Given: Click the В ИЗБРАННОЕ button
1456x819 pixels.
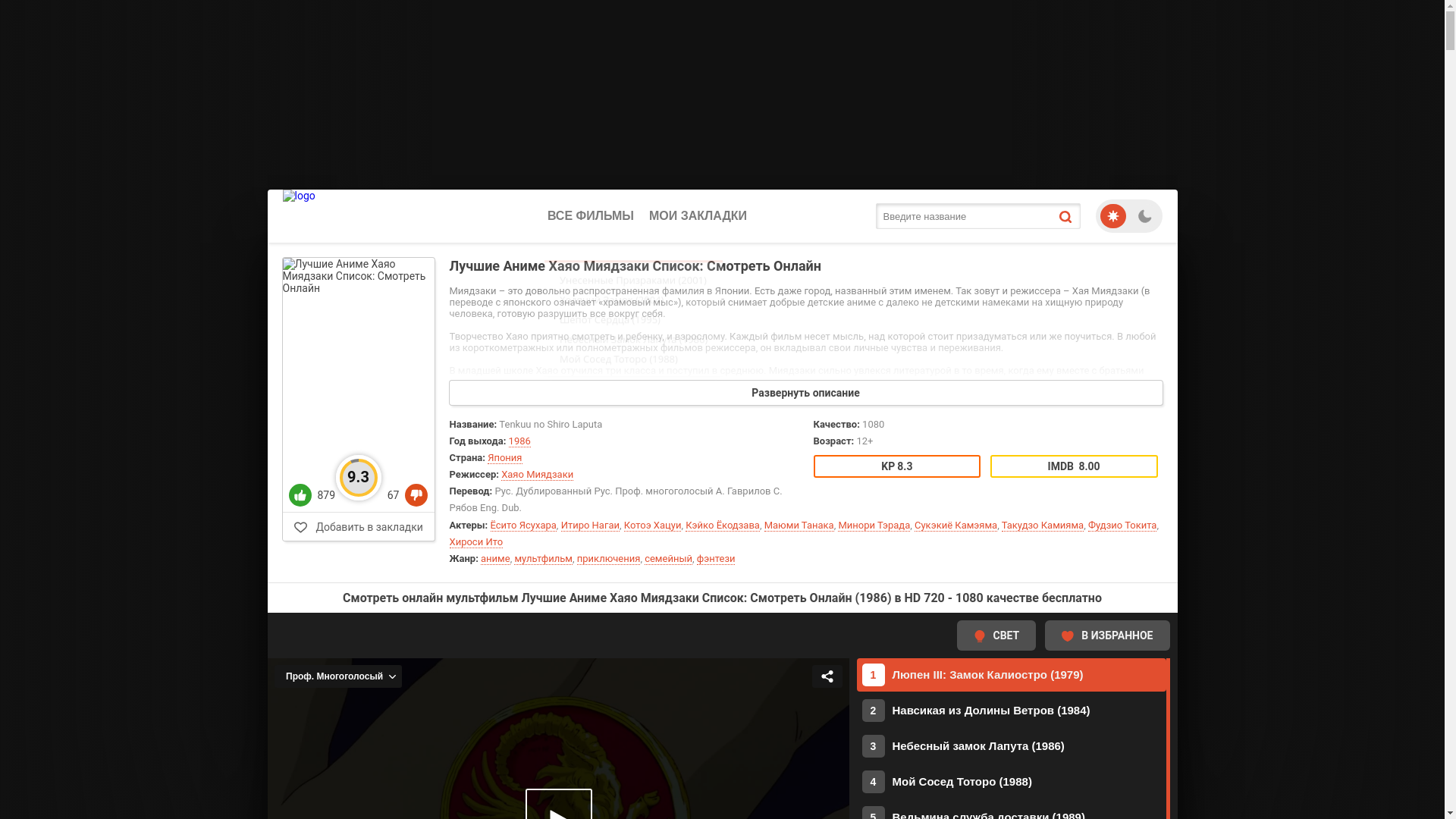Looking at the screenshot, I should pos(1107,635).
